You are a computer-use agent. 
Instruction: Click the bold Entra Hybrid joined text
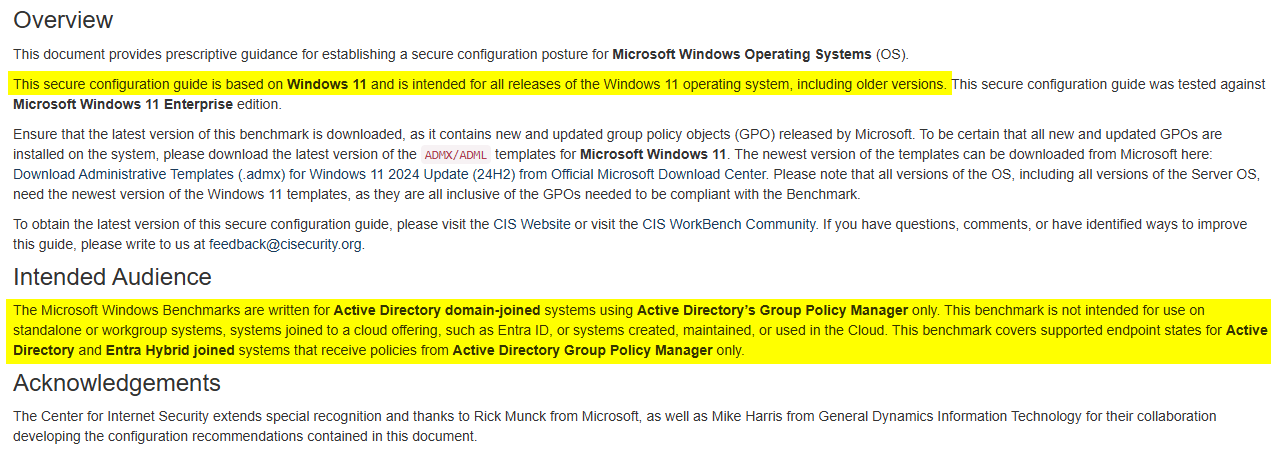click(x=171, y=351)
